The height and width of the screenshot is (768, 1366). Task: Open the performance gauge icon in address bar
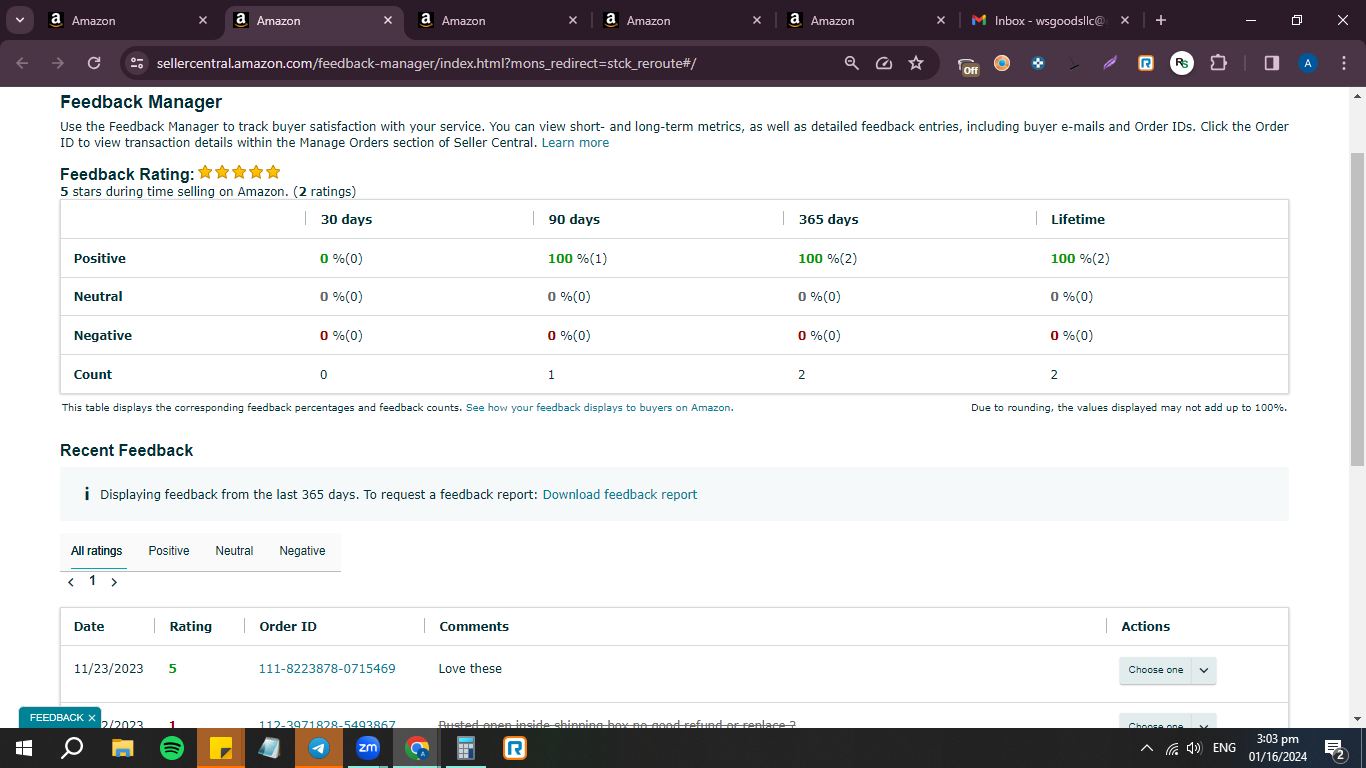(884, 63)
